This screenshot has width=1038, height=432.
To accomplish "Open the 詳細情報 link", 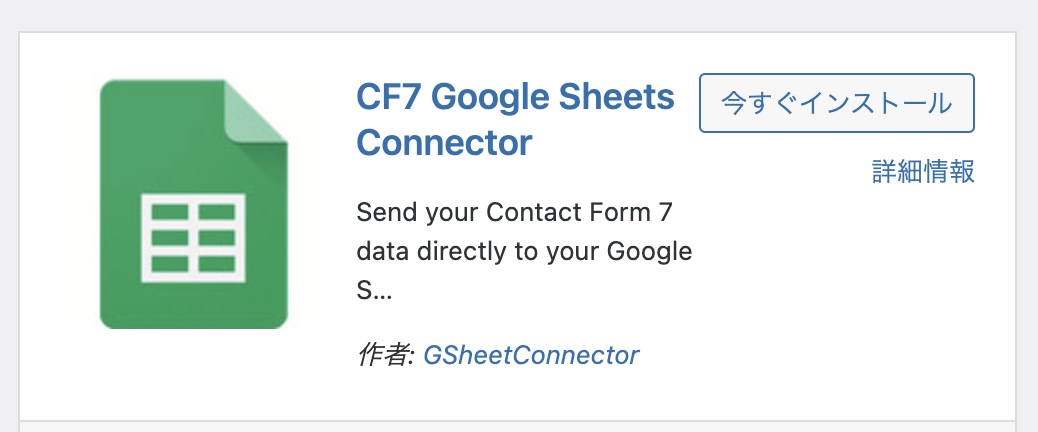I will pos(923,172).
